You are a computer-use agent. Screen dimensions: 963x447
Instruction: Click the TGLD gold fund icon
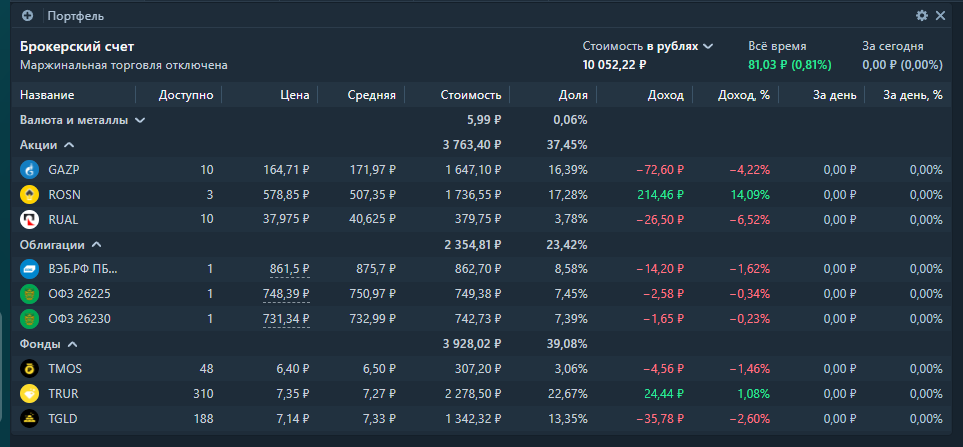point(29,418)
